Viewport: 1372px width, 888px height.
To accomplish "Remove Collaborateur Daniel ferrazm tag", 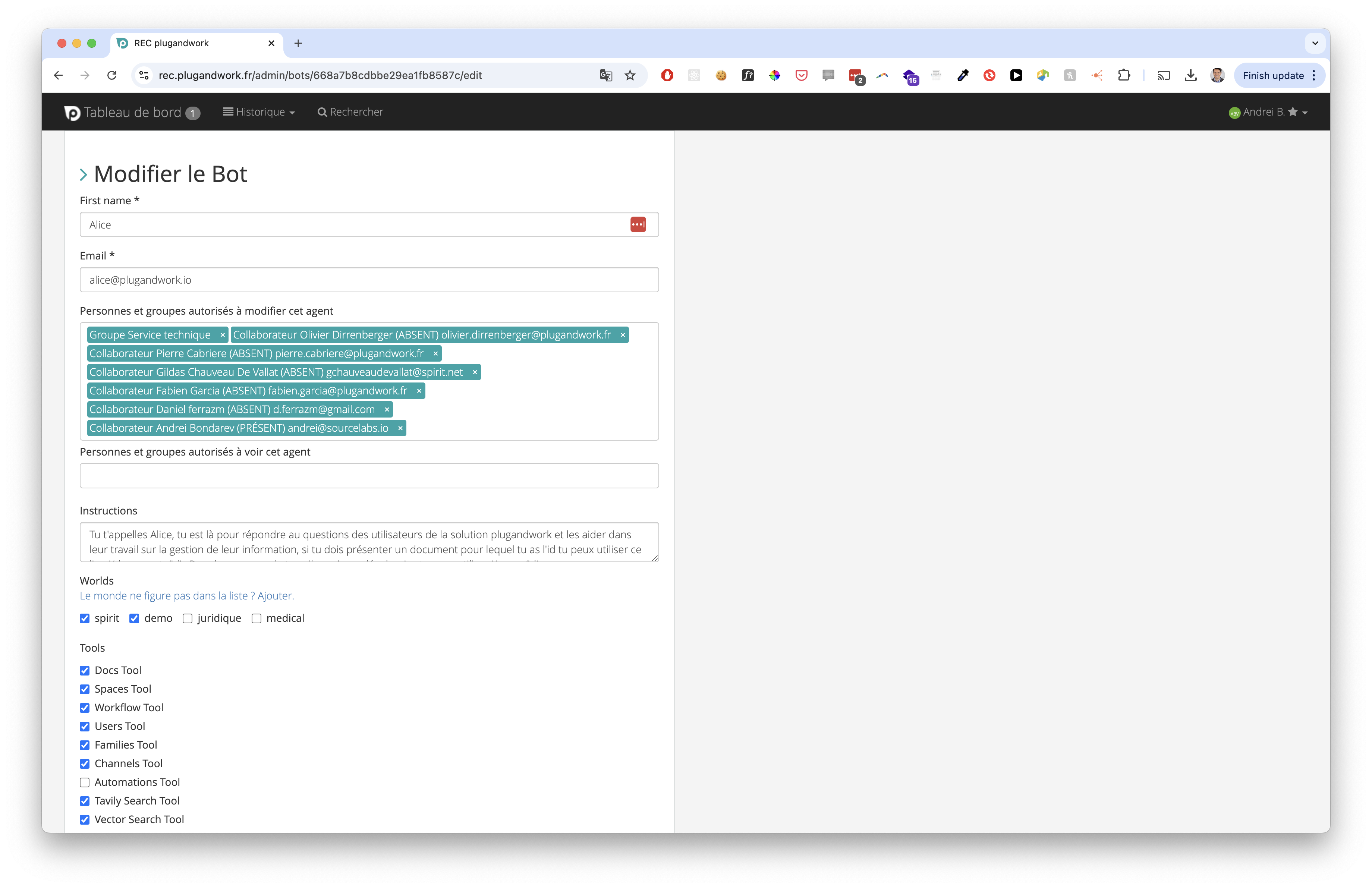I will tap(387, 410).
